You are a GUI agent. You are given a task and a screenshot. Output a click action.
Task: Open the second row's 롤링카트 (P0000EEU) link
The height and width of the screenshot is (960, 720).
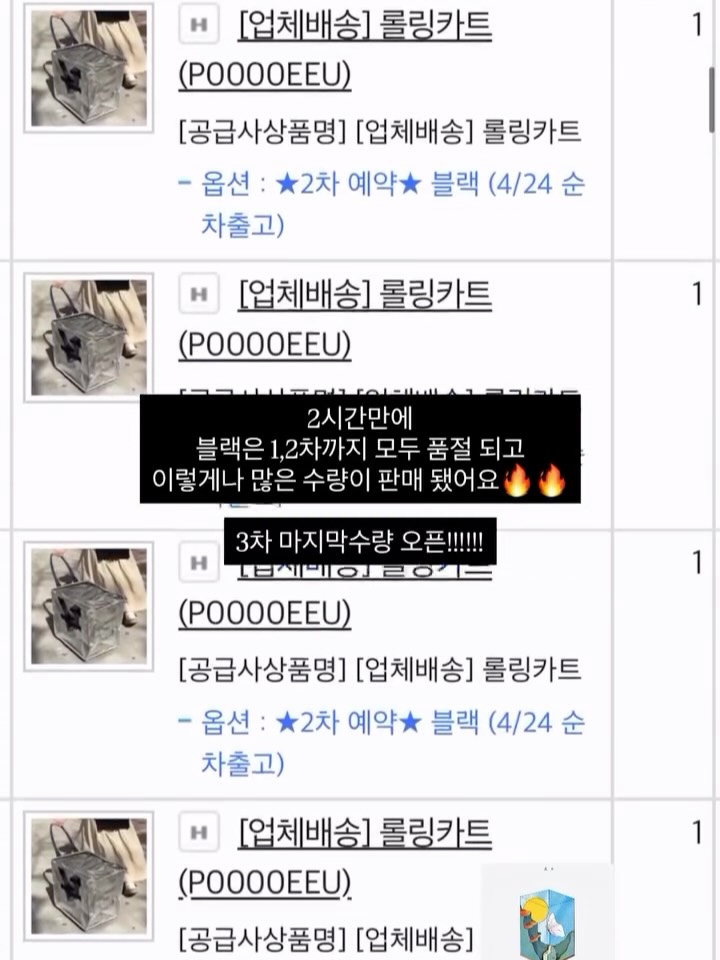pos(335,319)
